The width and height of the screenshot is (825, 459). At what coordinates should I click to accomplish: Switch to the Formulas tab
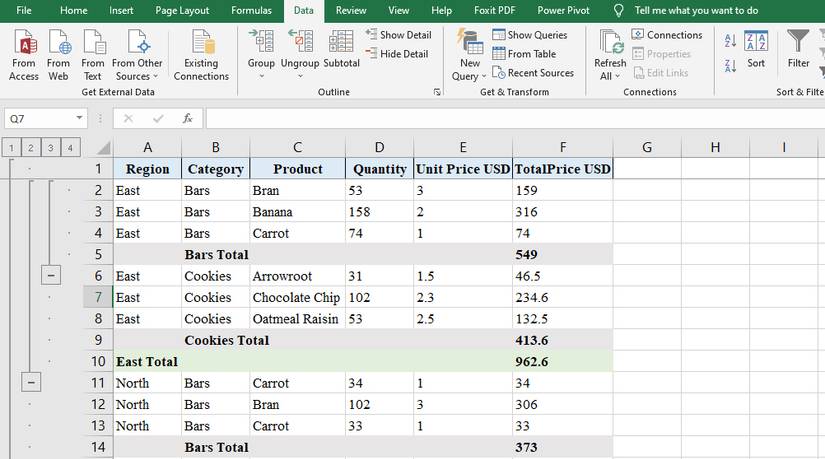tap(251, 10)
